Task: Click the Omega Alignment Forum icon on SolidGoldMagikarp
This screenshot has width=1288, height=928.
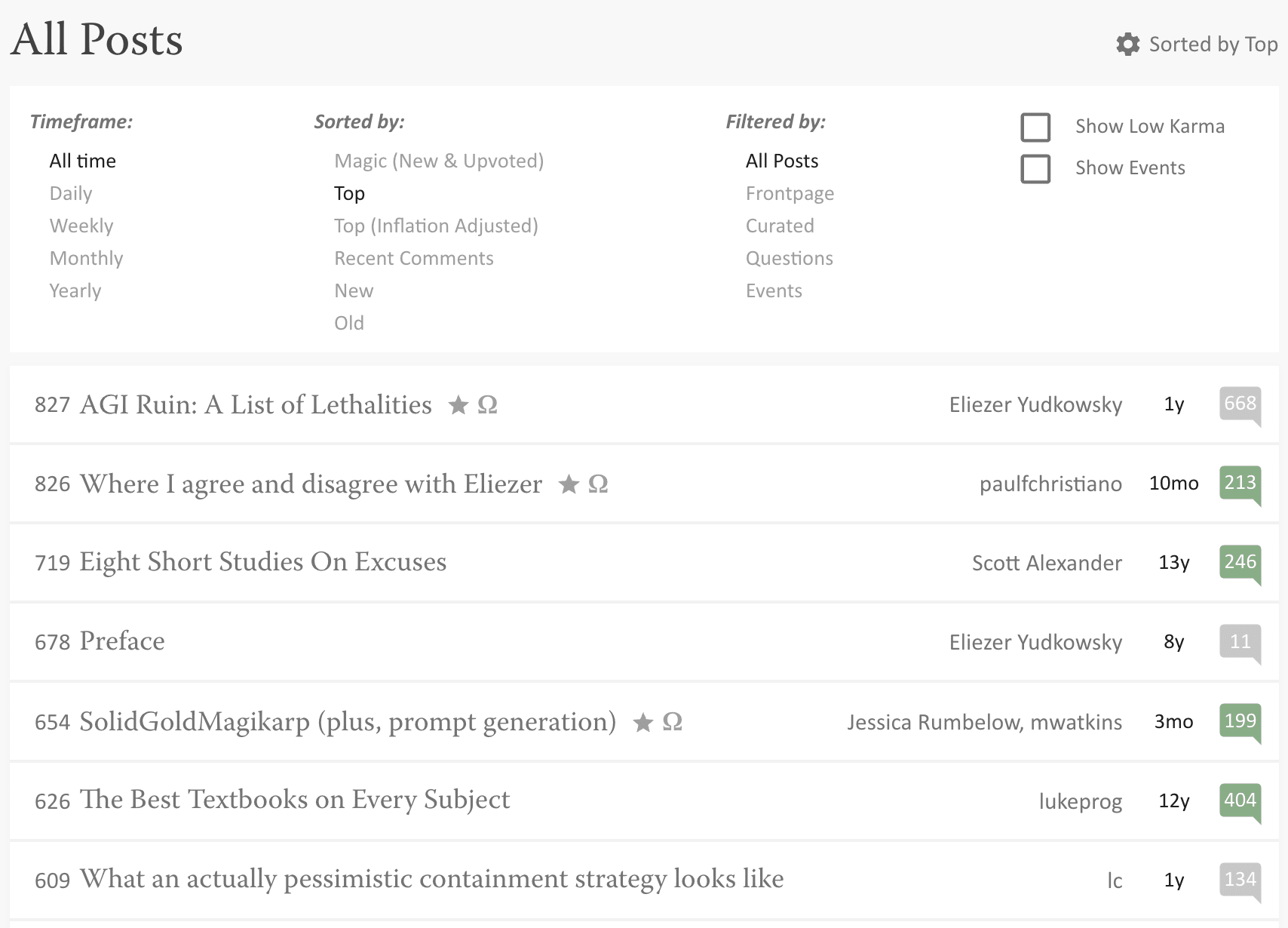Action: [672, 723]
